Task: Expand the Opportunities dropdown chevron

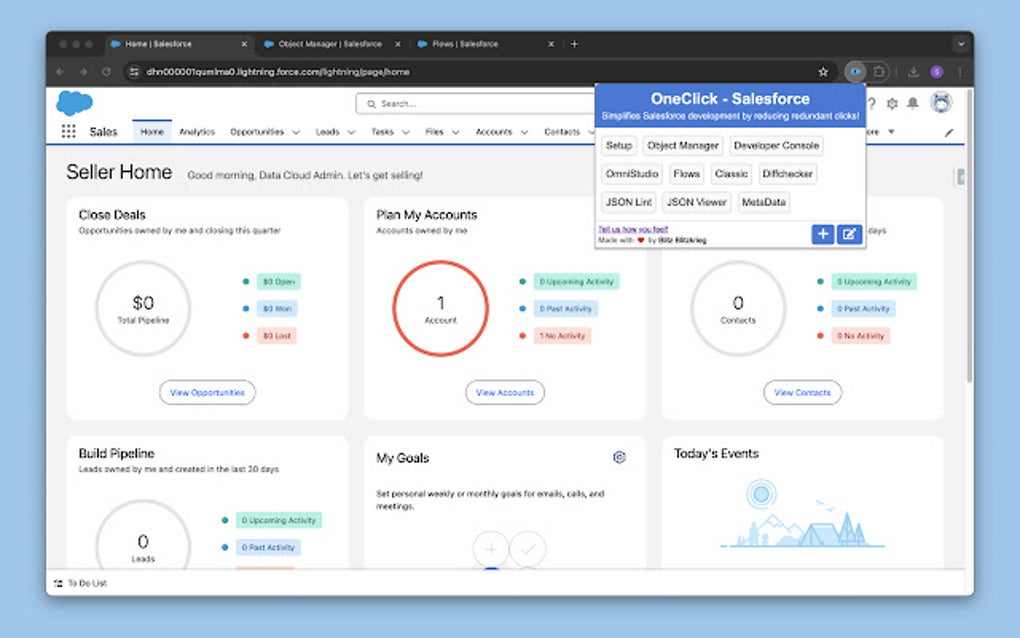Action: tap(295, 131)
